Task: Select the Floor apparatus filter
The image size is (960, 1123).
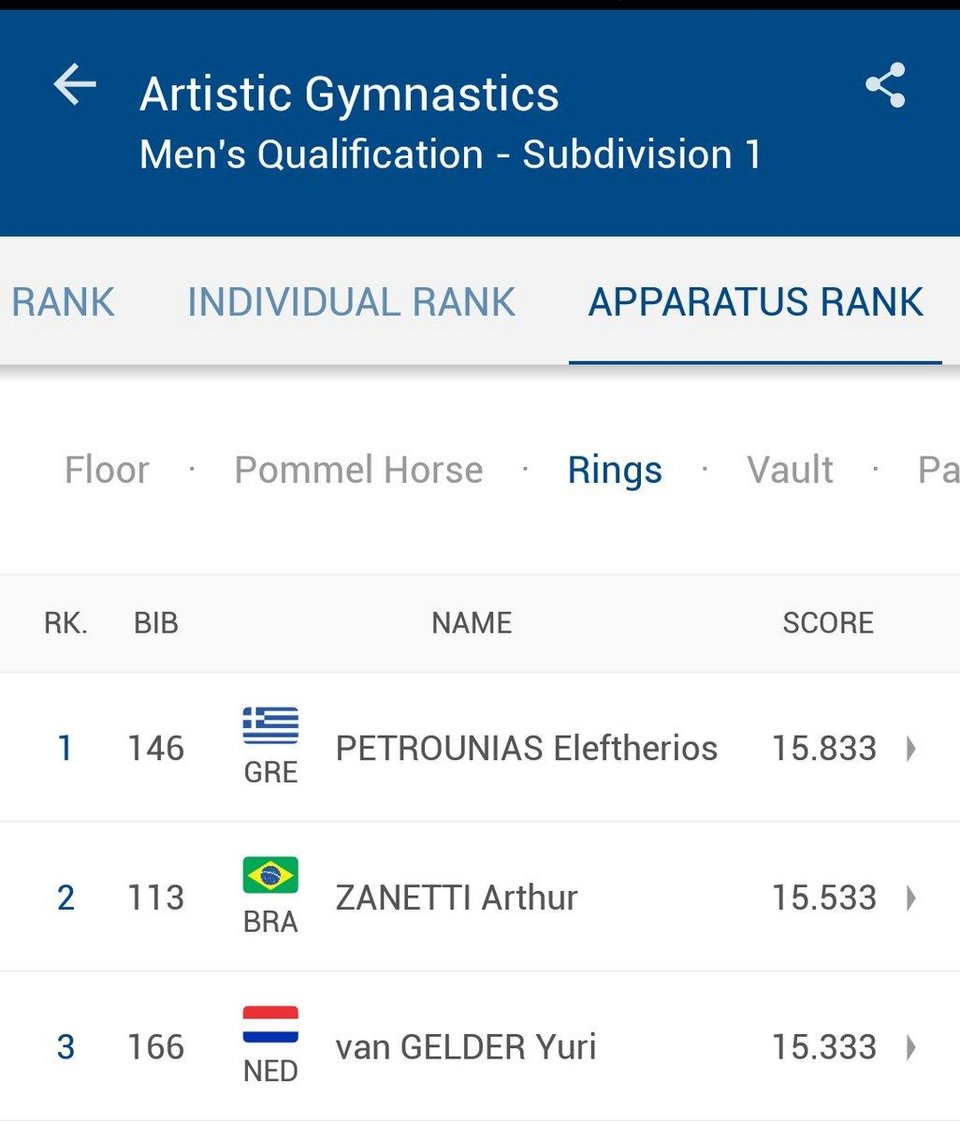Action: pos(107,470)
